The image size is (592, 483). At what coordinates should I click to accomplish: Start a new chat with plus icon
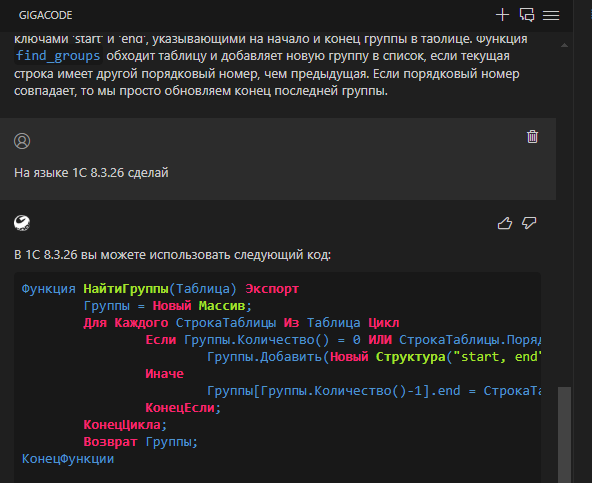[502, 15]
